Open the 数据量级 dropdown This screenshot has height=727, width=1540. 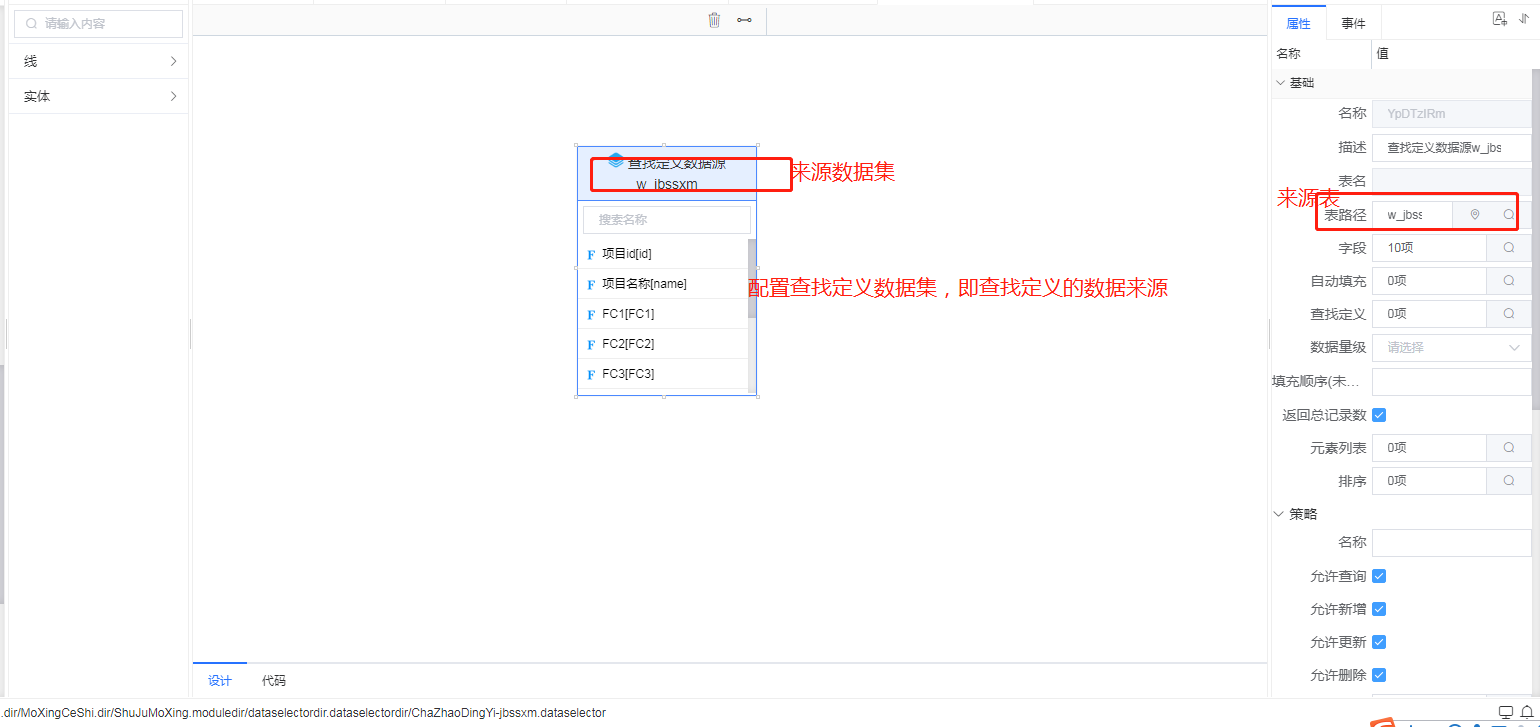pyautogui.click(x=1451, y=348)
